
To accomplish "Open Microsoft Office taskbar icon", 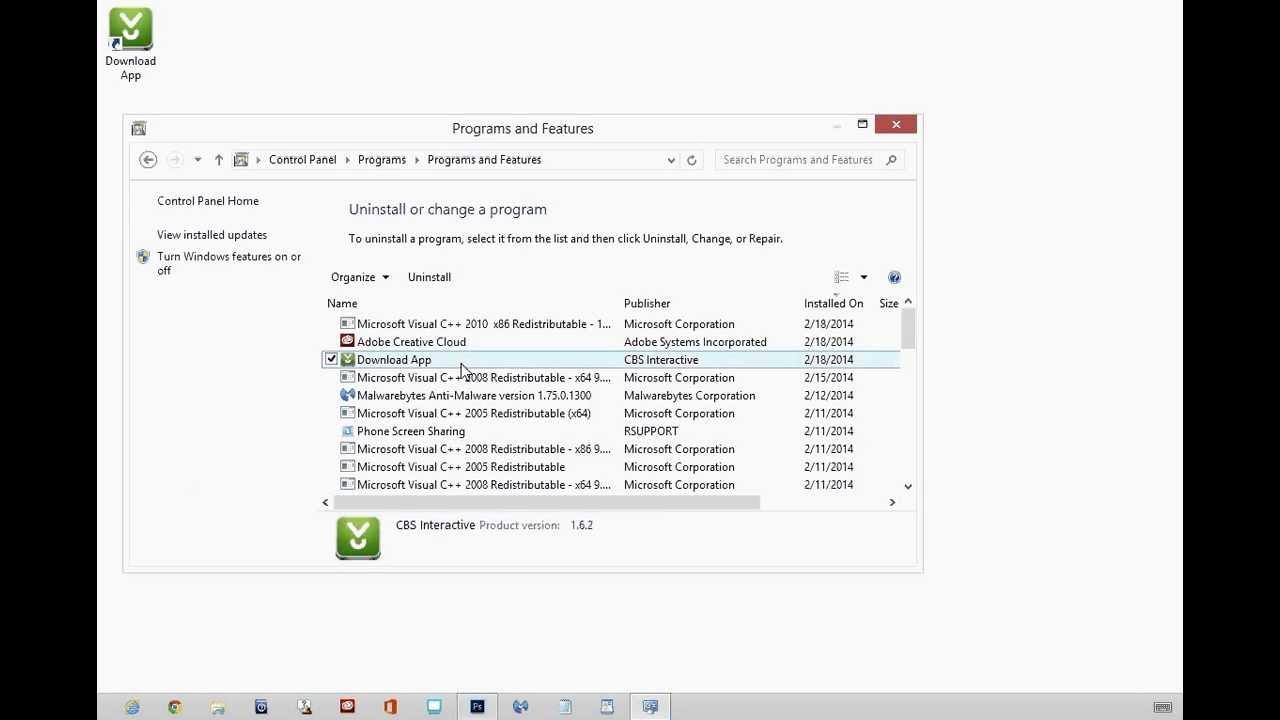I will (x=390, y=707).
